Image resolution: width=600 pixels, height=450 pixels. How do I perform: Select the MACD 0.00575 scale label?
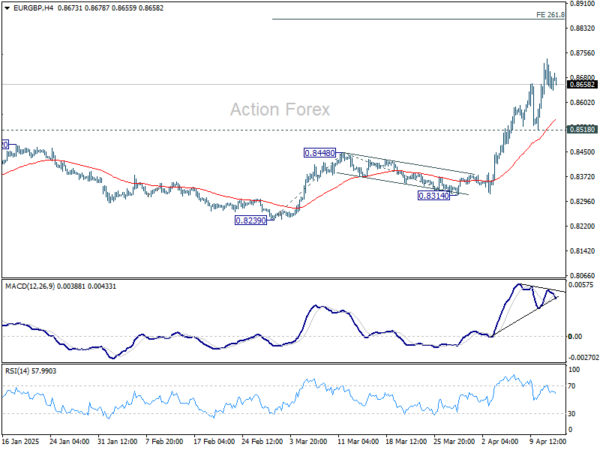tap(581, 285)
